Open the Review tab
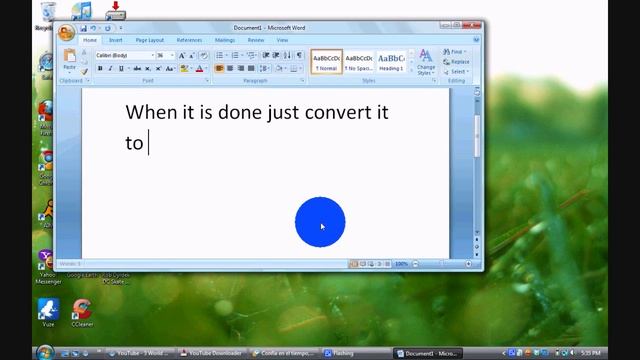640x360 pixels. (256, 40)
